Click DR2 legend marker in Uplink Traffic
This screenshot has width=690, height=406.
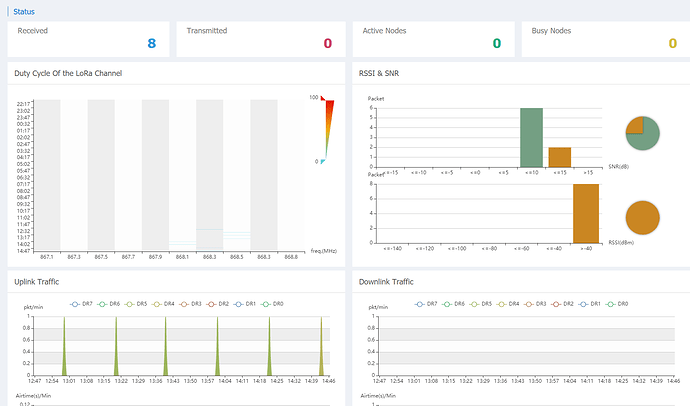click(213, 303)
